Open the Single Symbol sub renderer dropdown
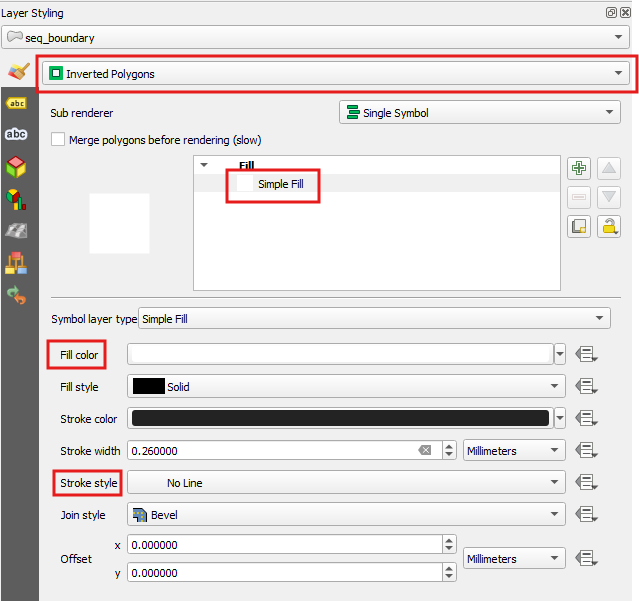 (480, 113)
